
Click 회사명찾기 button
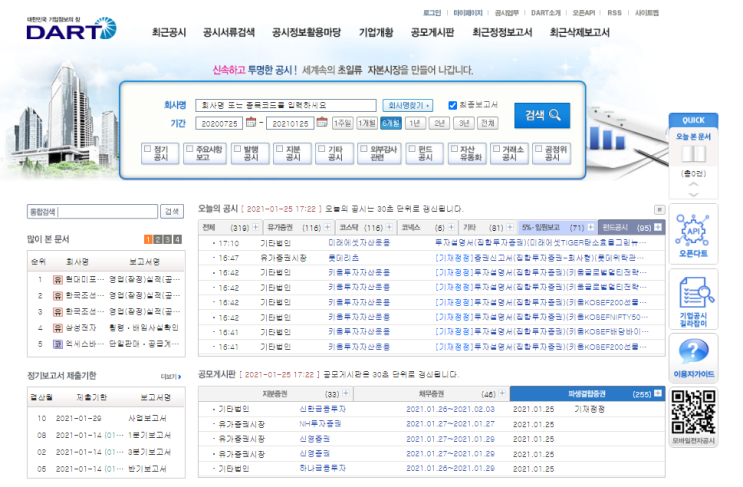click(408, 105)
